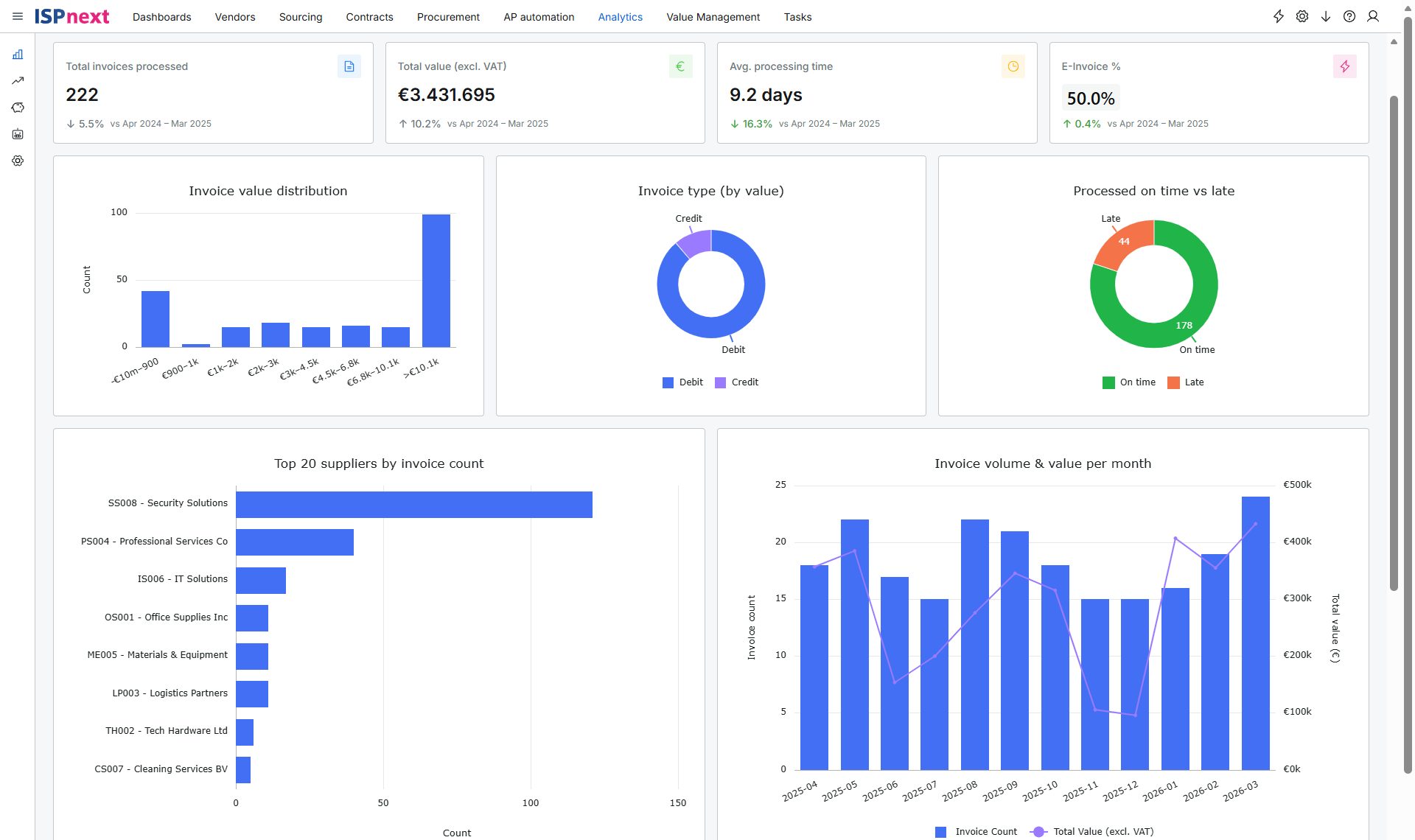Click the OS001 - Office Supplies Inc label
The image size is (1415, 840).
167,617
